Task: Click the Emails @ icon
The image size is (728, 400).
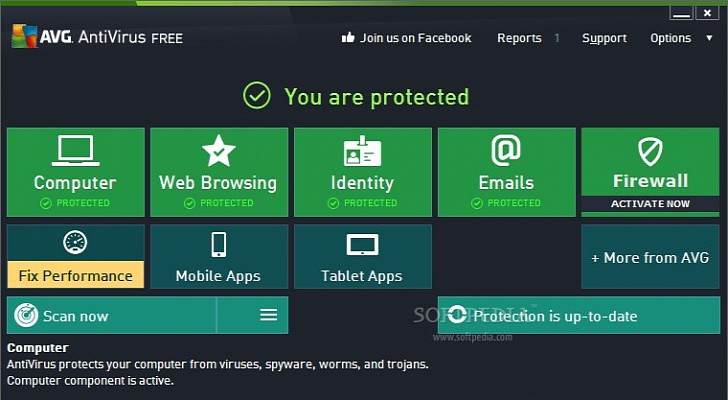Action: (506, 150)
